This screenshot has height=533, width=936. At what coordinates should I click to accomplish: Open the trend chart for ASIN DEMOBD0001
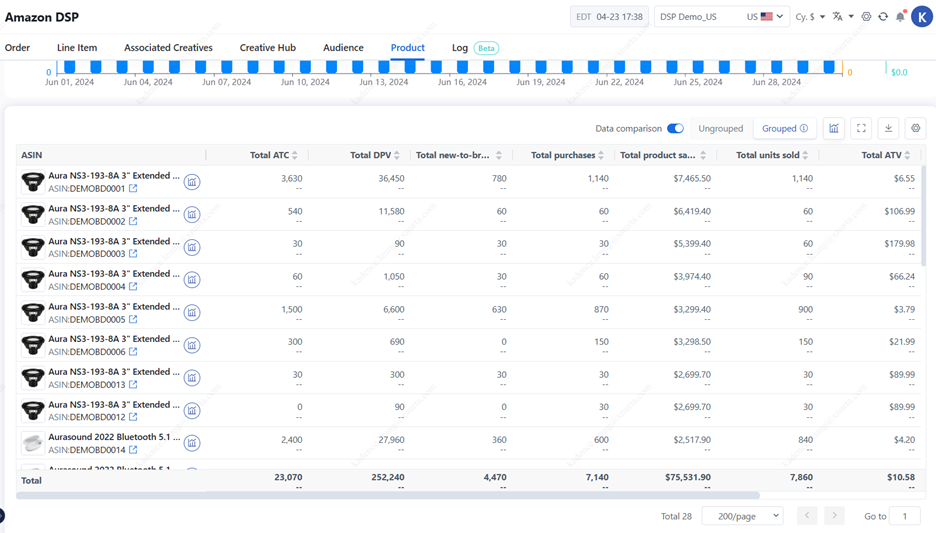[192, 182]
